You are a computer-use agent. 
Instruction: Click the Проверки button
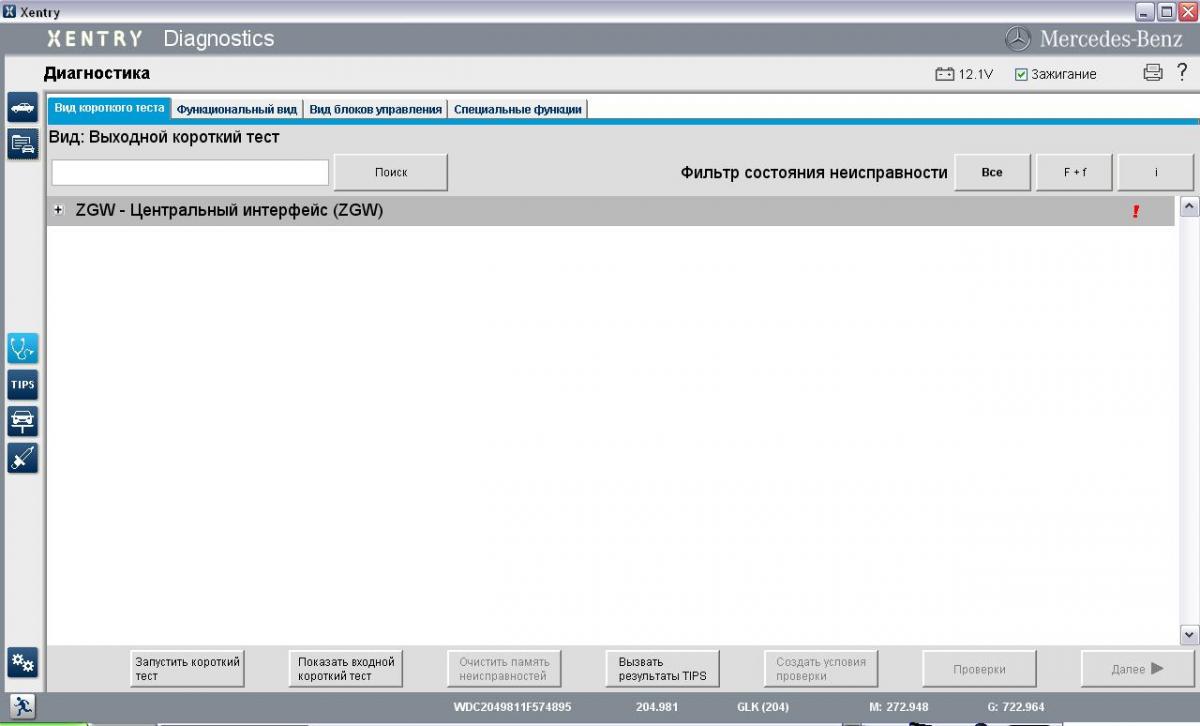979,669
